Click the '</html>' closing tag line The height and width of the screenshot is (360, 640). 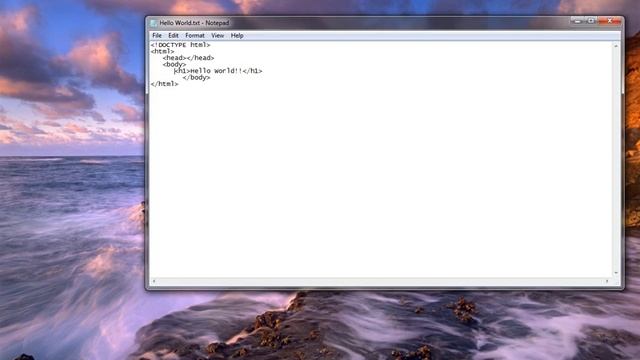164,84
